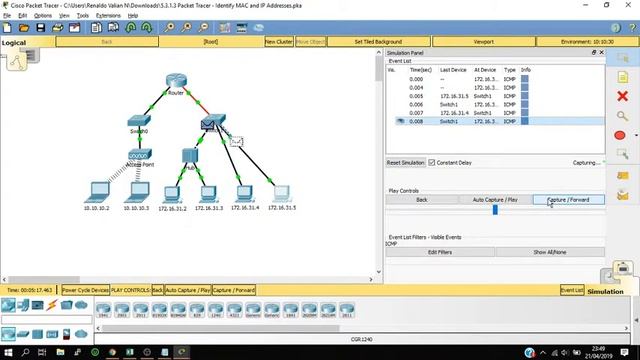The image size is (640, 360).
Task: Open the Extensions menu
Action: (108, 16)
